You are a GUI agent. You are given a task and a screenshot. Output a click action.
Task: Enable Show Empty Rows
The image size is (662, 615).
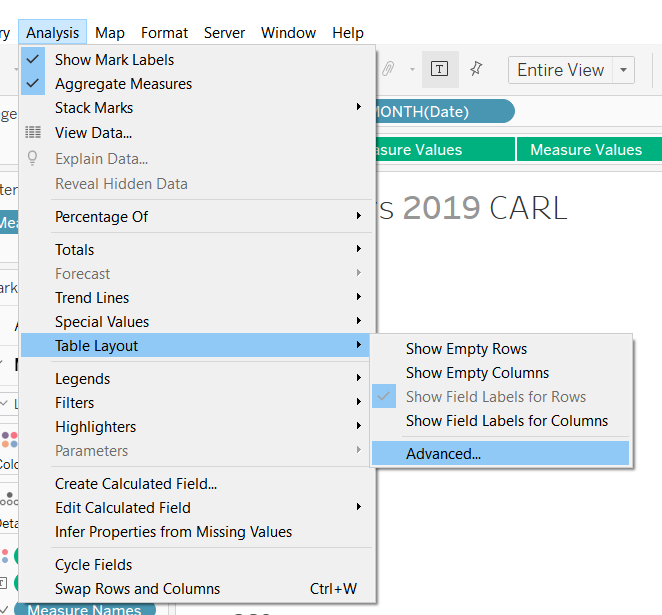(x=466, y=349)
